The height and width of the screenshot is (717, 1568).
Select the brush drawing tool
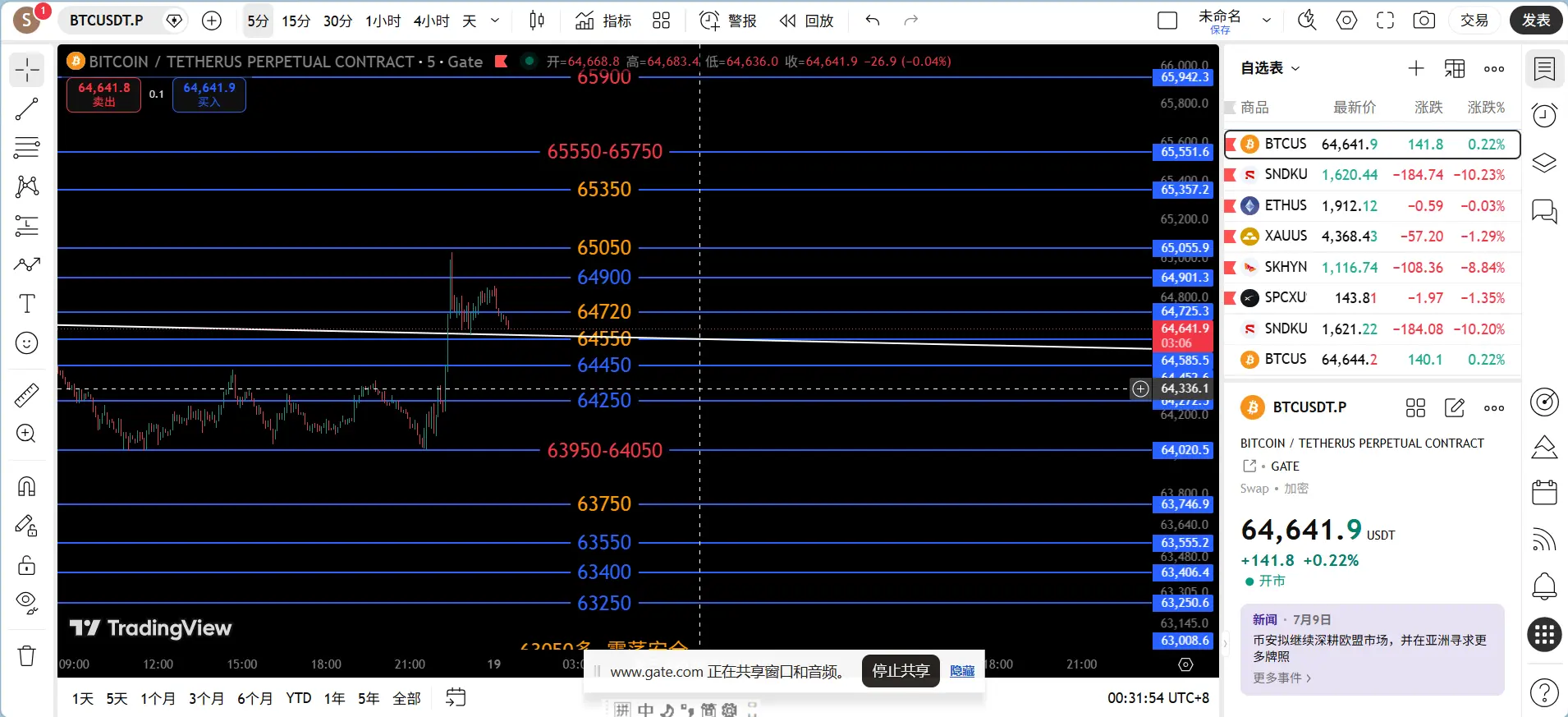click(x=27, y=264)
